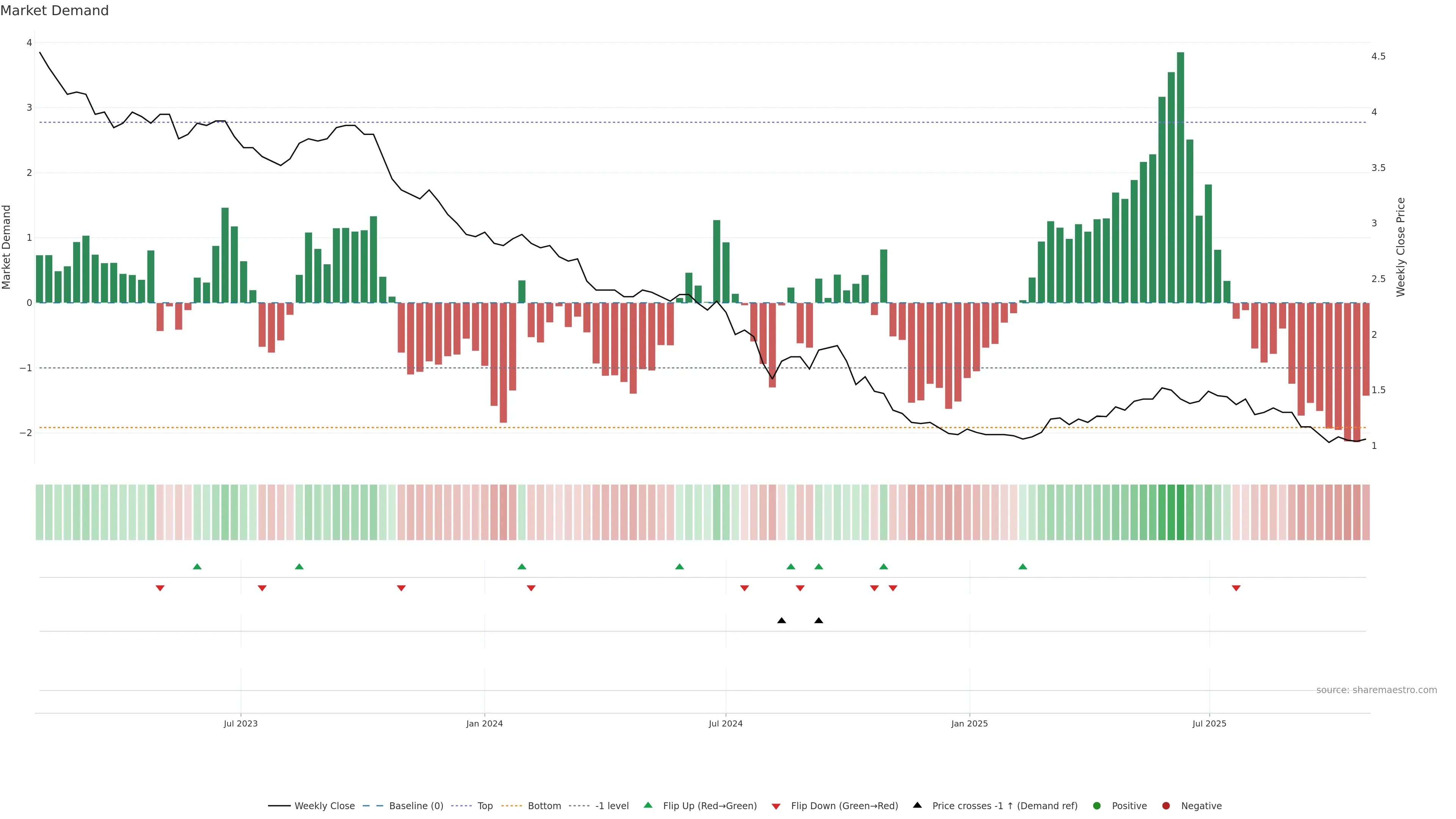
Task: Click source: sharemaestro.com text
Action: 1376,690
